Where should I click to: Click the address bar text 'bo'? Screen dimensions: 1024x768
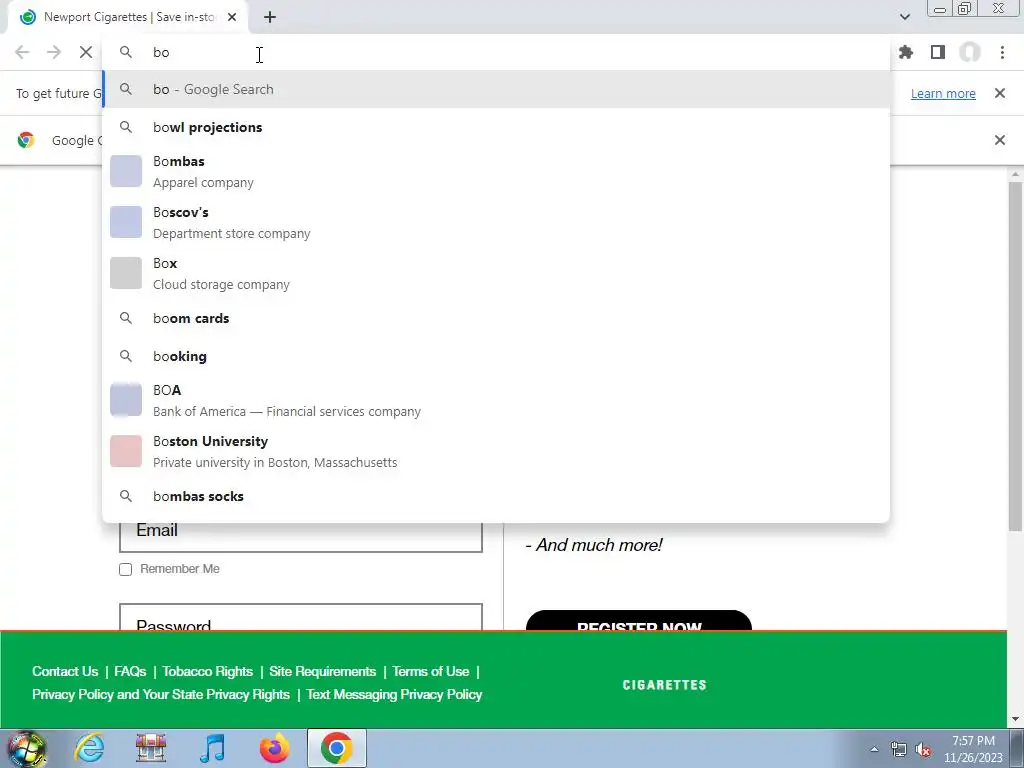[x=161, y=52]
